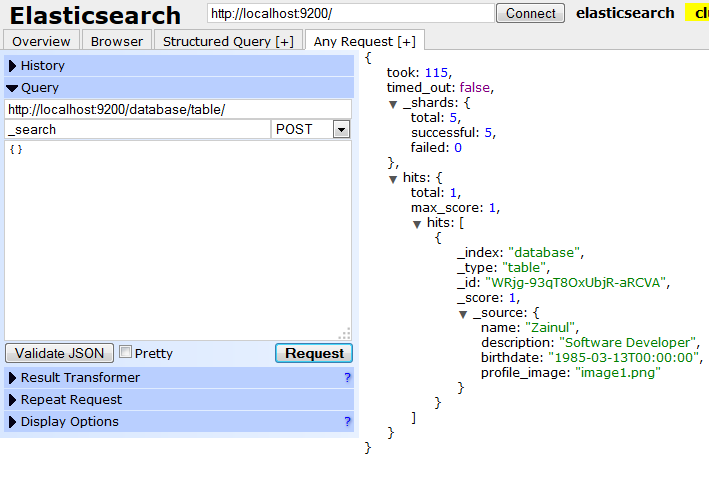Screen dimensions: 709x496
Task: Collapse the inner hits array node
Action: coord(417,224)
